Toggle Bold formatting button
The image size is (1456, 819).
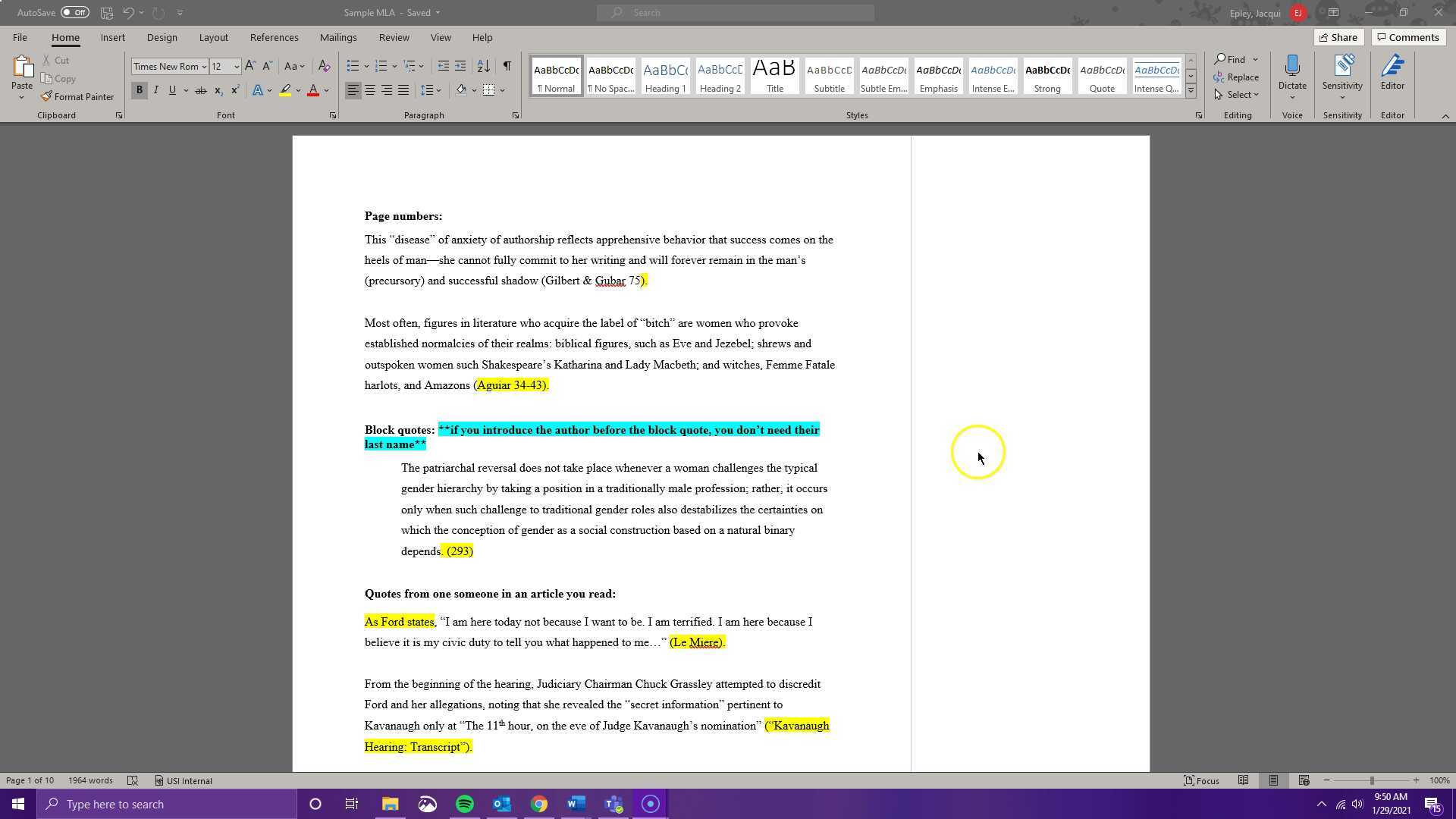point(139,90)
